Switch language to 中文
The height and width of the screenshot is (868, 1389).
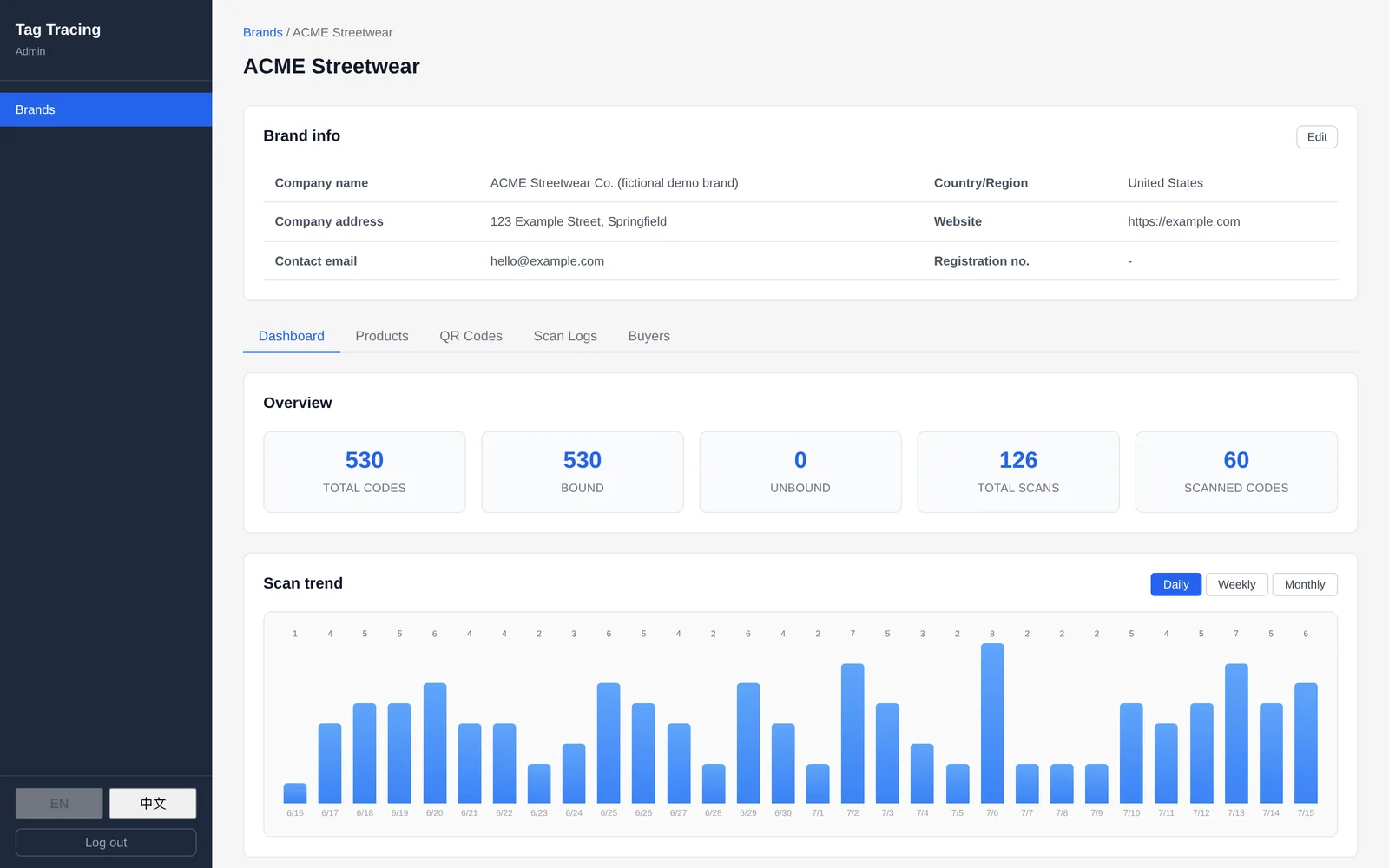(153, 804)
